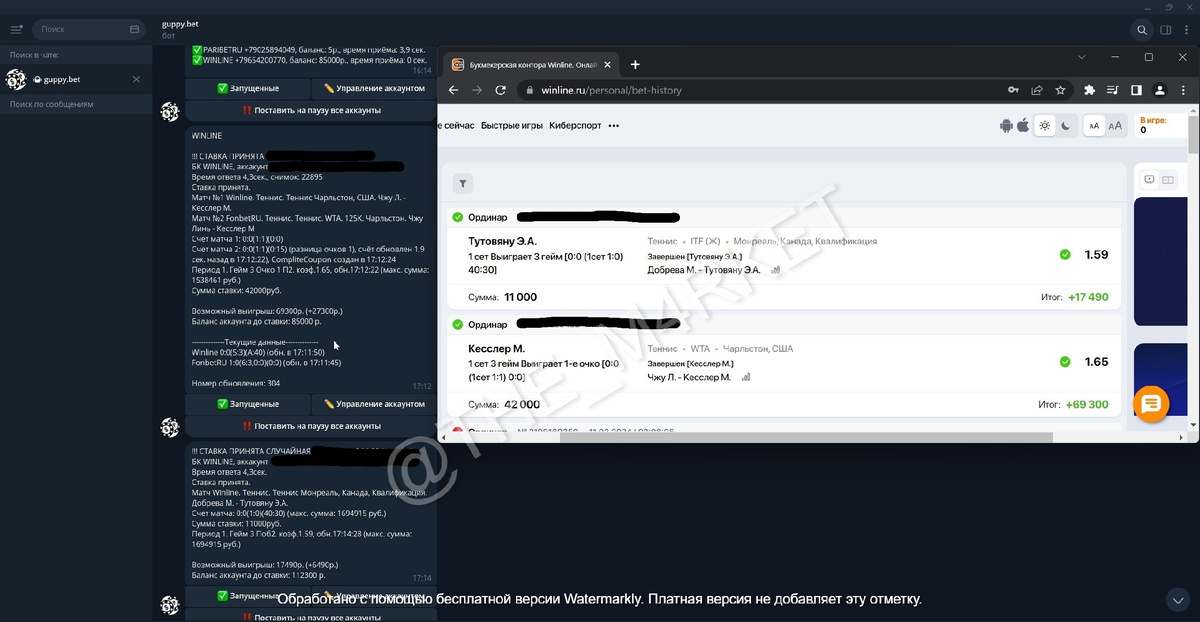Image resolution: width=1200 pixels, height=622 pixels.
Task: Open Киберспорт menu item
Action: click(575, 126)
